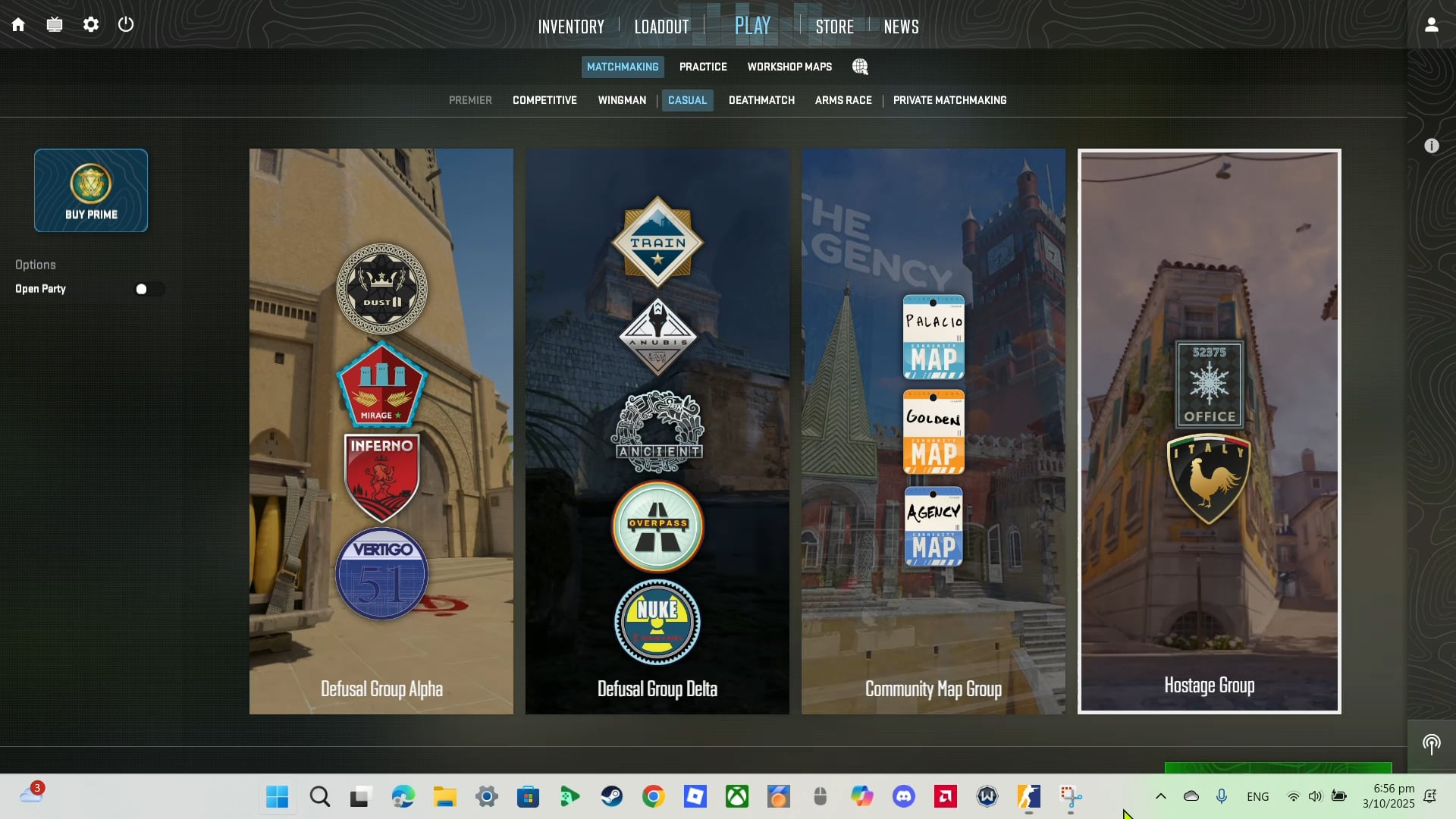This screenshot has height=819, width=1456.
Task: Click the power quit icon
Action: coord(126,24)
